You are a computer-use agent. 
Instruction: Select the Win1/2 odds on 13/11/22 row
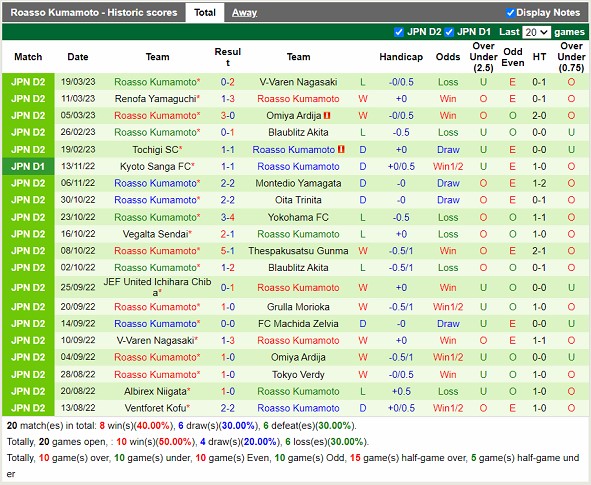[448, 167]
